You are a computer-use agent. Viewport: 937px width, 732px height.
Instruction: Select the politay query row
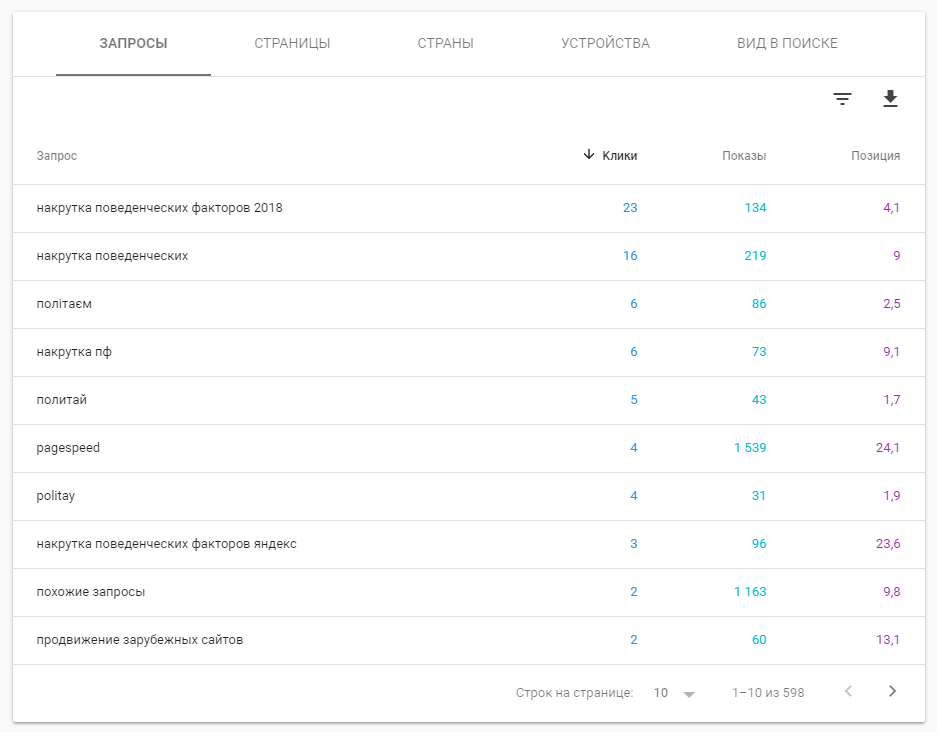point(468,496)
